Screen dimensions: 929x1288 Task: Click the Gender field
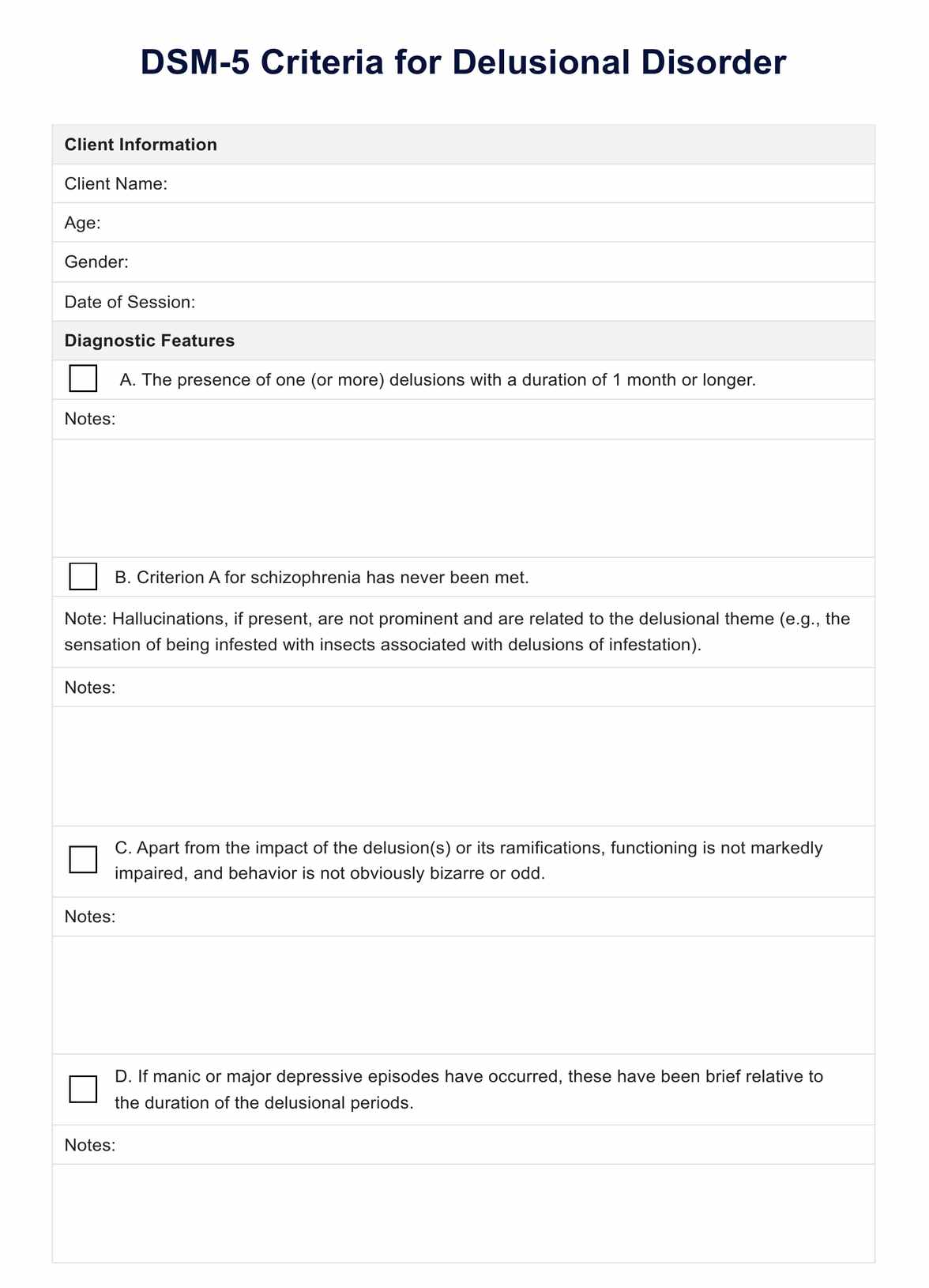[x=513, y=262]
